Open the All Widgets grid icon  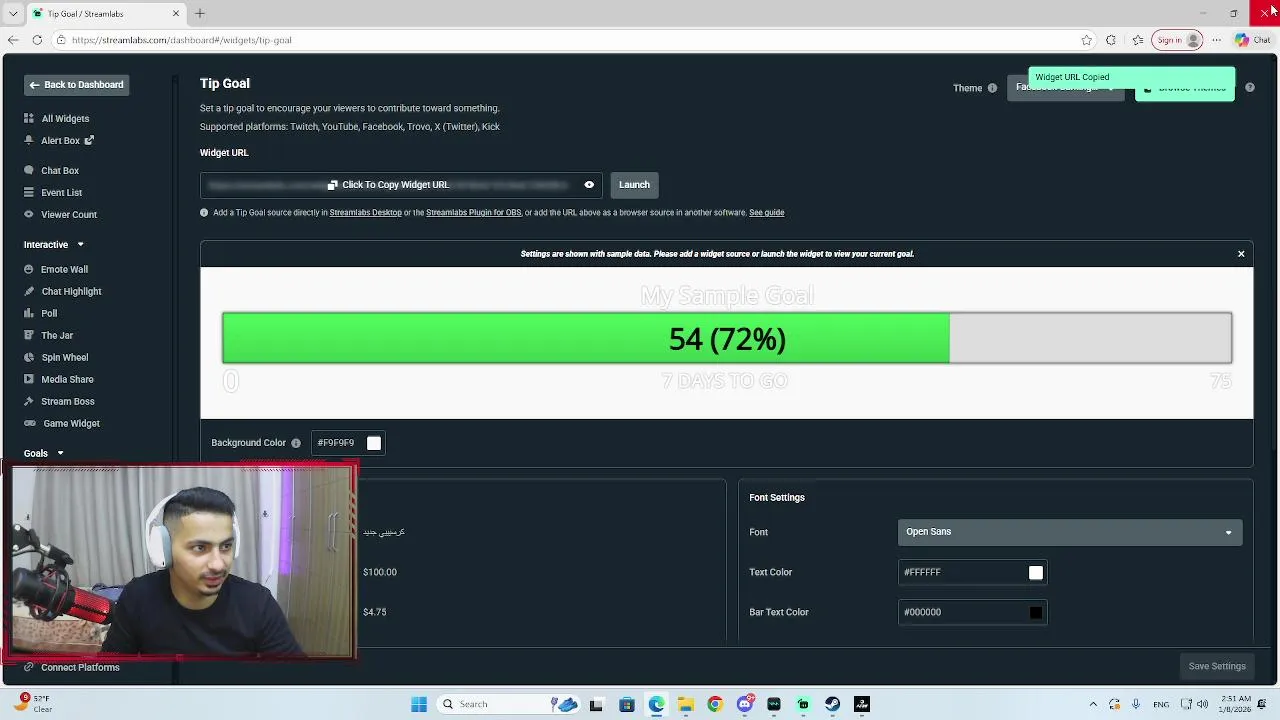point(29,118)
